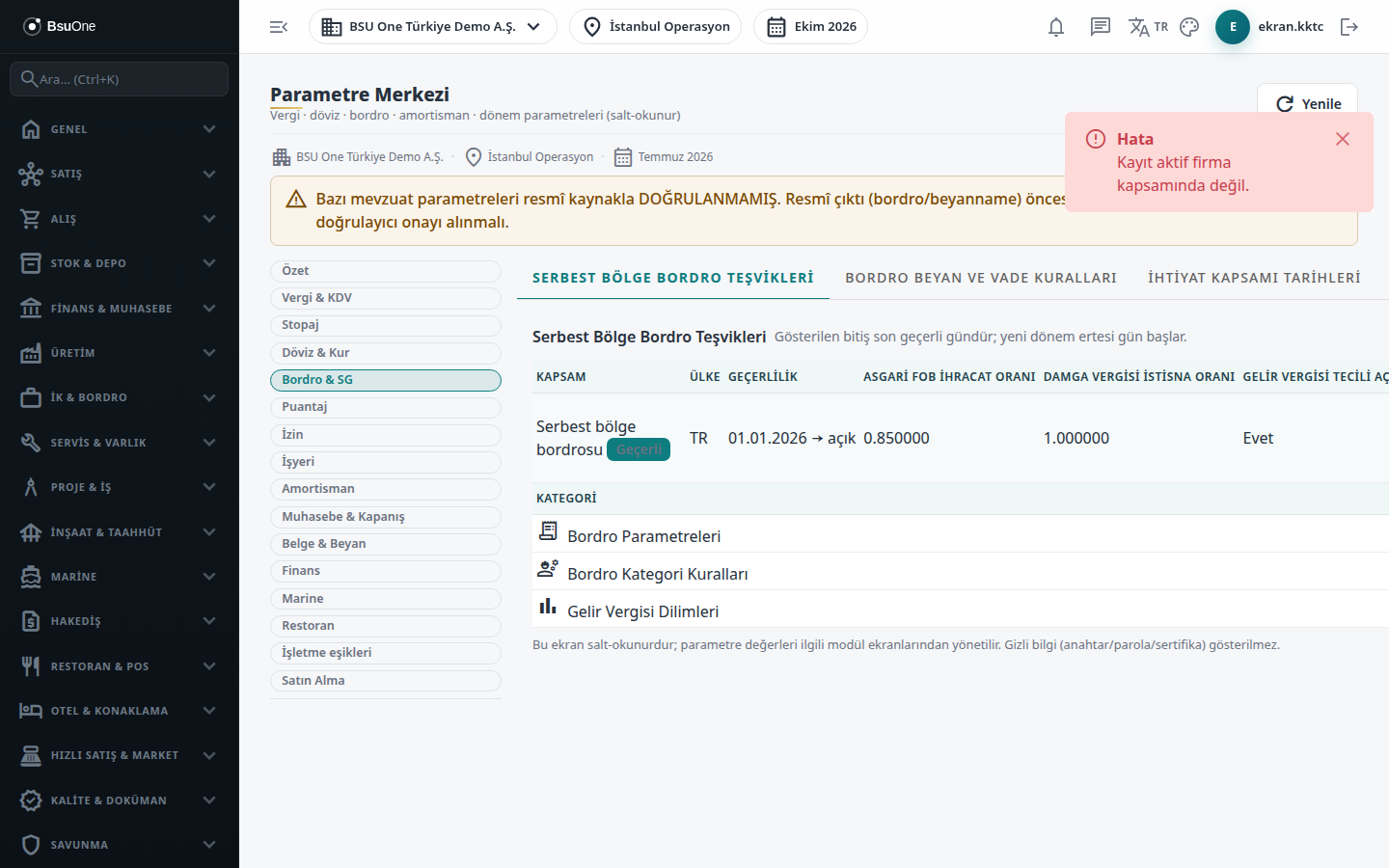Open the messages chat icon
Screen dimensions: 1389x868
(x=1101, y=27)
